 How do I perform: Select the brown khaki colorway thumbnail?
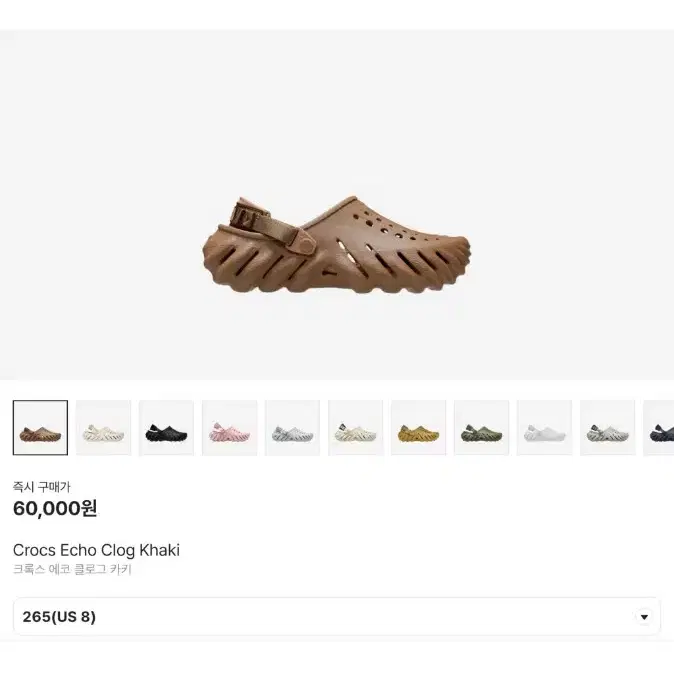[40, 428]
